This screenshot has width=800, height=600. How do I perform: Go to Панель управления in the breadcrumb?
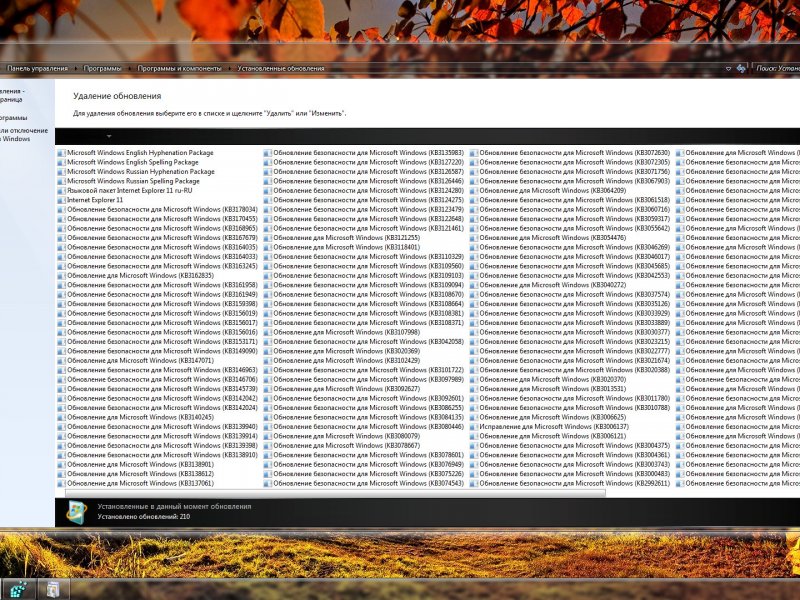click(37, 68)
